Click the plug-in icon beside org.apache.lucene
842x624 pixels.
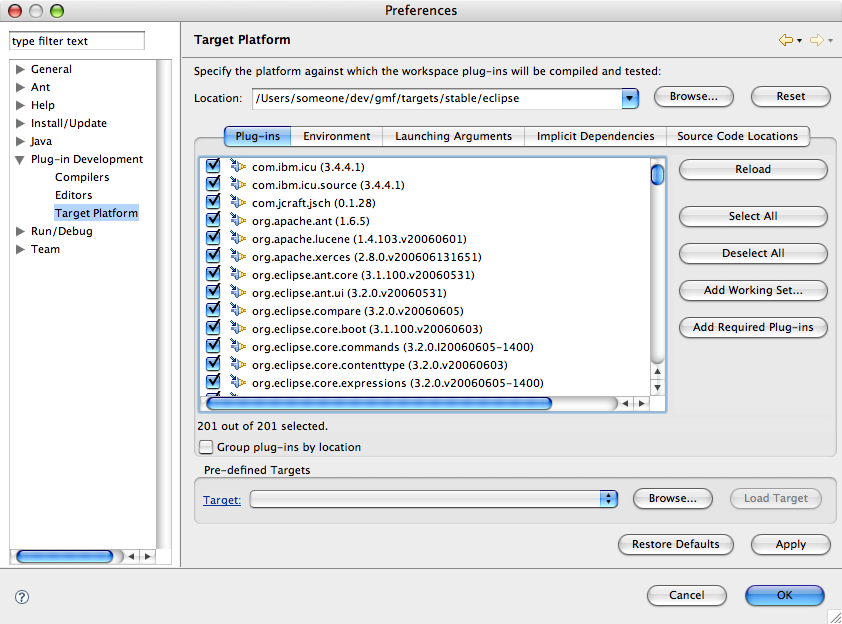(x=238, y=238)
